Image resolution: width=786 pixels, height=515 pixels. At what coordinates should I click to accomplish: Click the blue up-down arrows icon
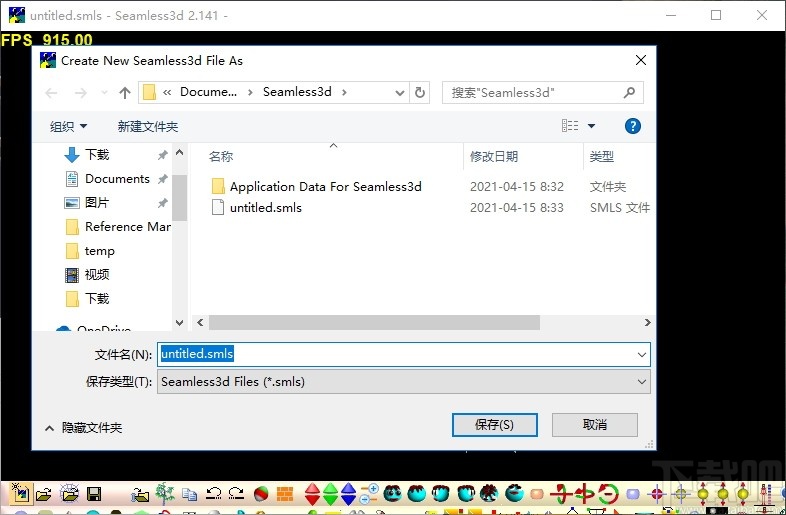348,494
